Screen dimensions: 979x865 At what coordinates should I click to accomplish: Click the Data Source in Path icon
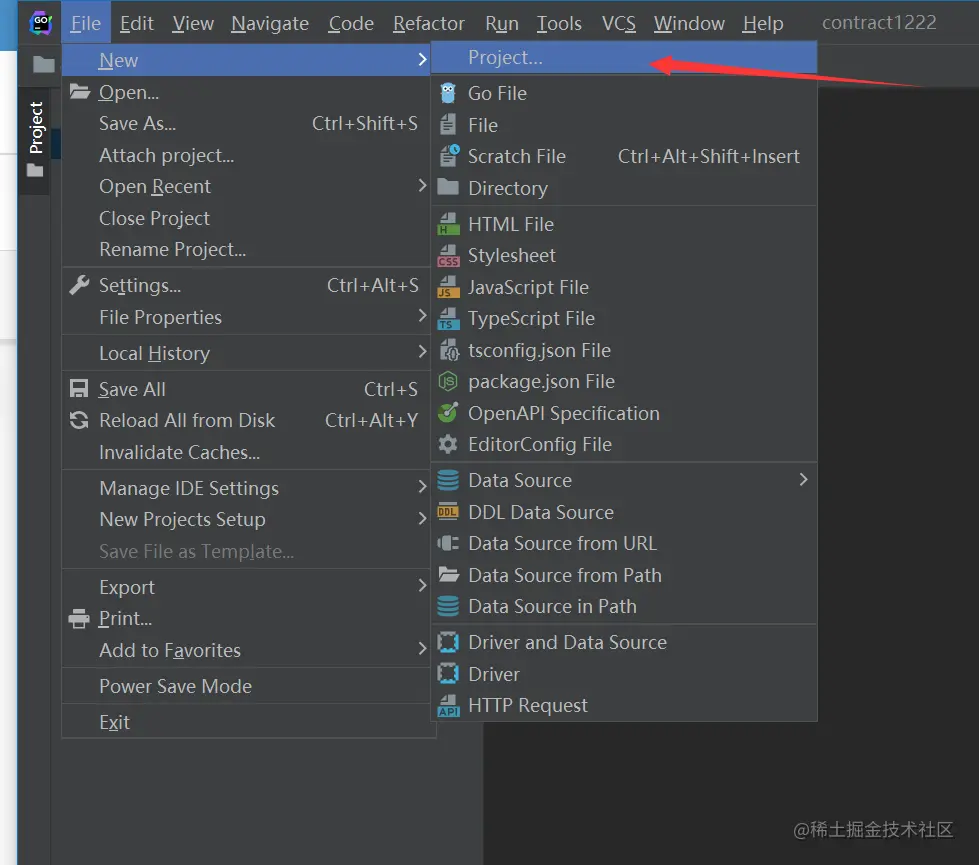pos(448,606)
